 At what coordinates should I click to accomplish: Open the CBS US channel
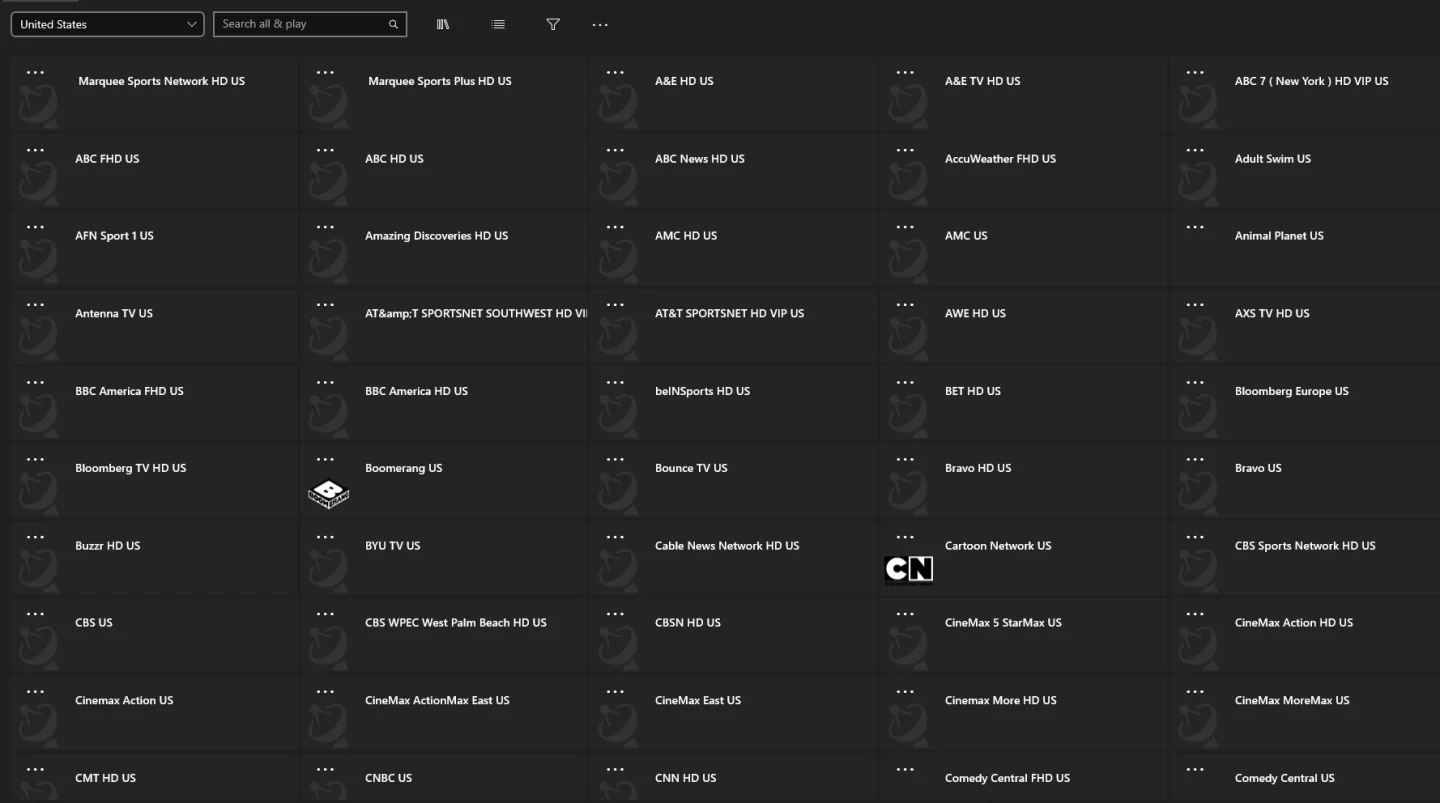[94, 623]
